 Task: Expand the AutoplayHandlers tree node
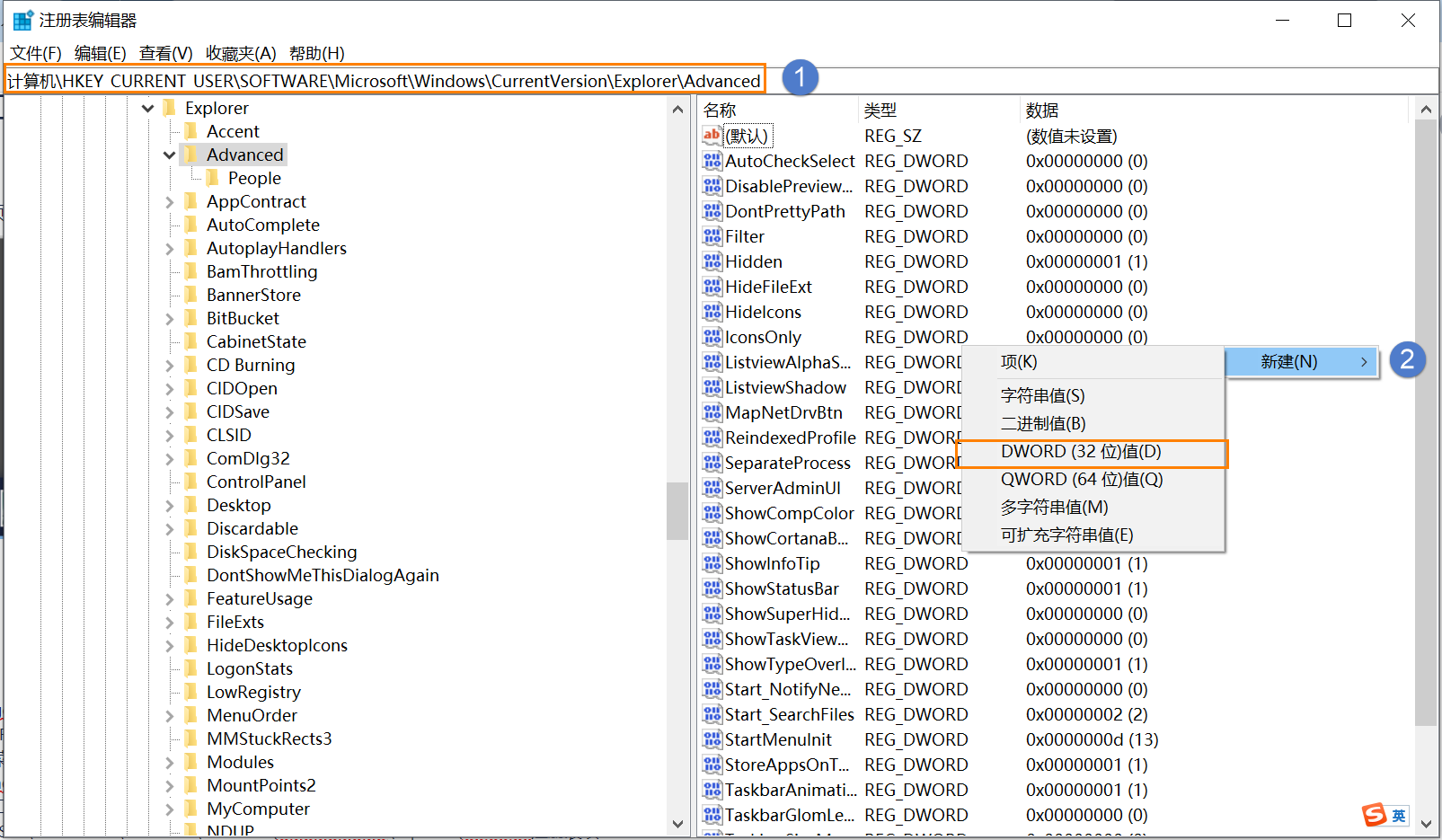[170, 249]
